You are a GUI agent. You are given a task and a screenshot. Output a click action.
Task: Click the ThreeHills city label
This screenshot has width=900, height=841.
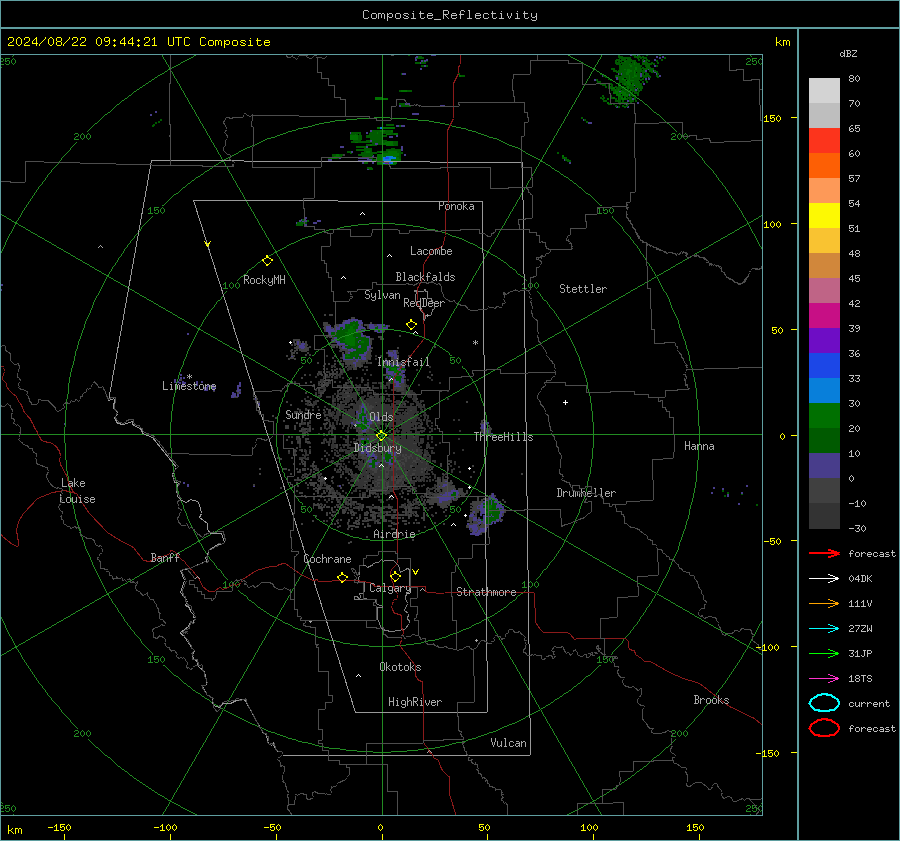[x=503, y=437]
